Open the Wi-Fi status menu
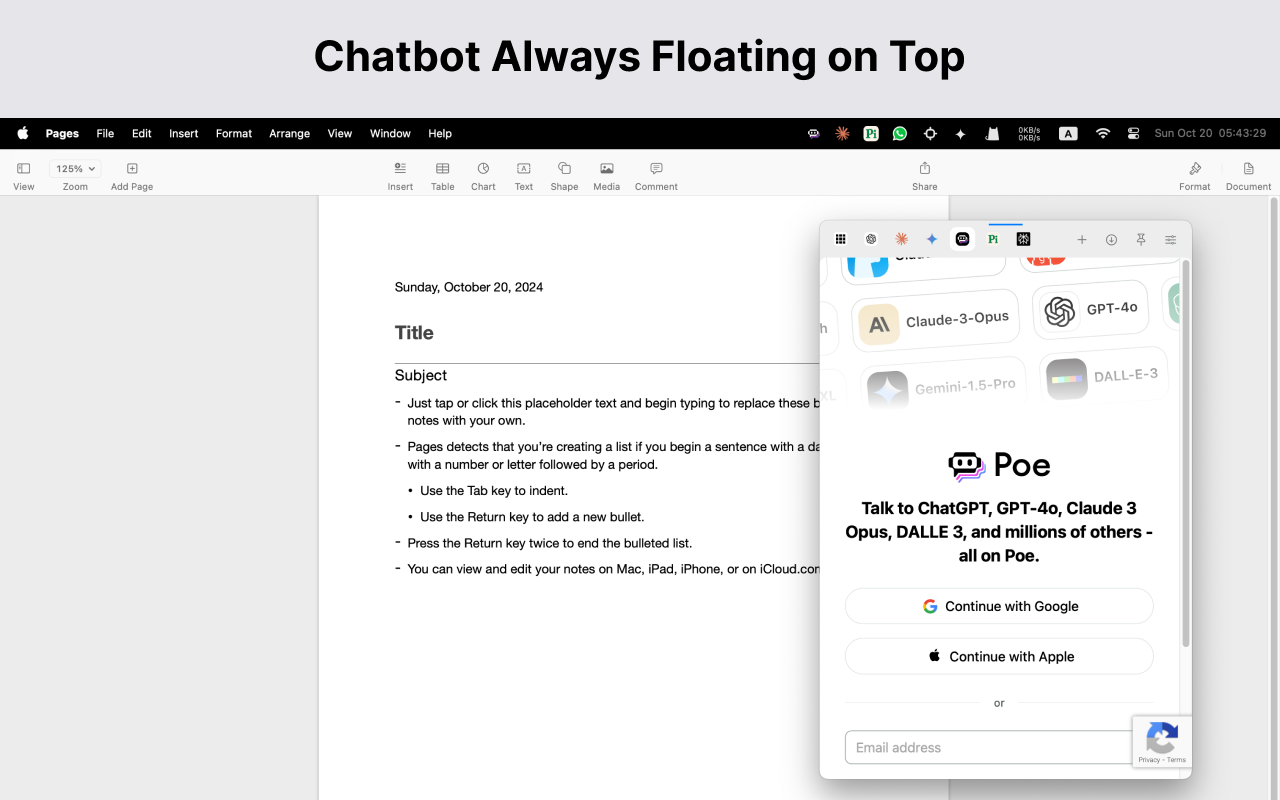This screenshot has width=1280, height=800. pos(1103,133)
